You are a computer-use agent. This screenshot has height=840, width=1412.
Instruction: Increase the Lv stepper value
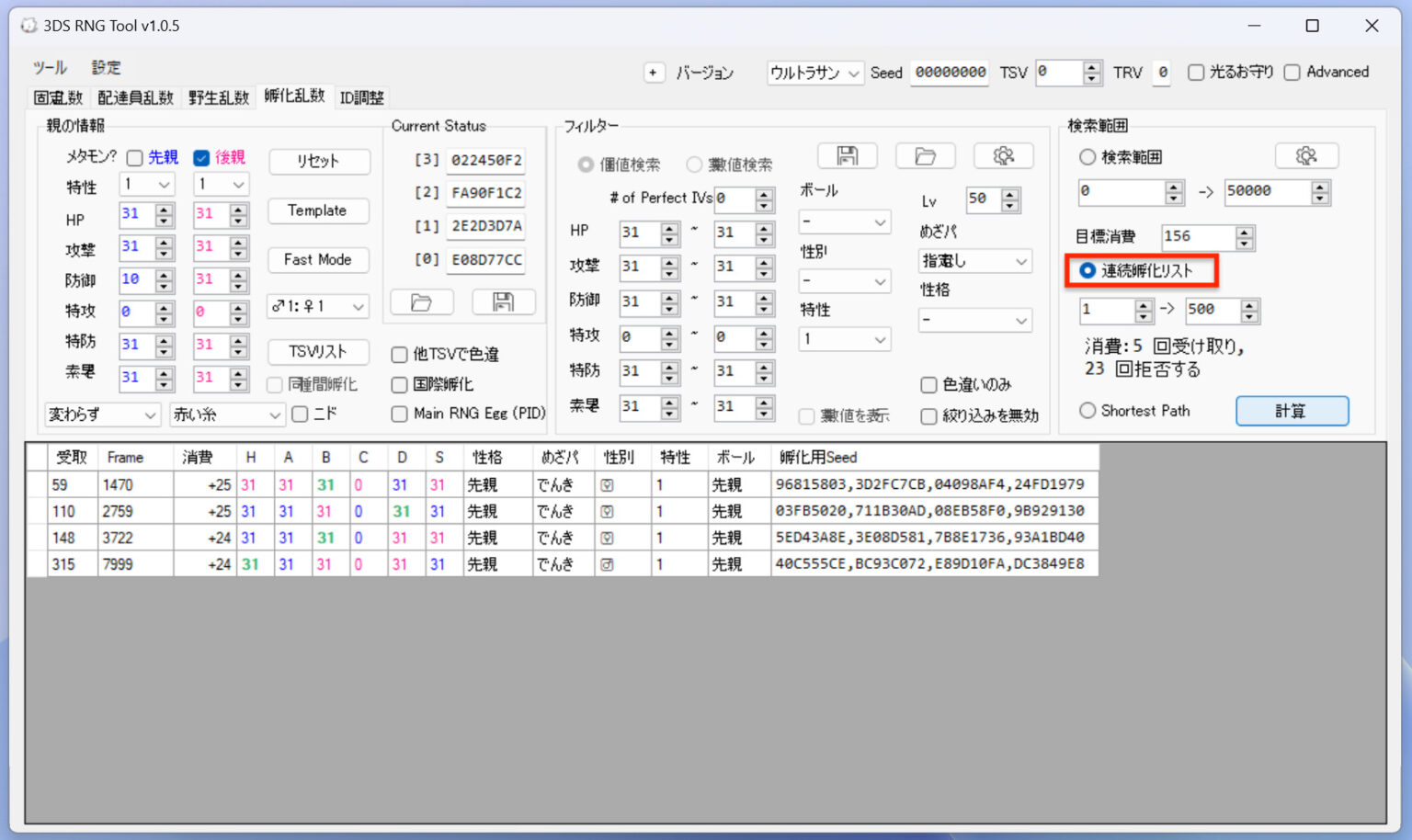pos(1010,194)
